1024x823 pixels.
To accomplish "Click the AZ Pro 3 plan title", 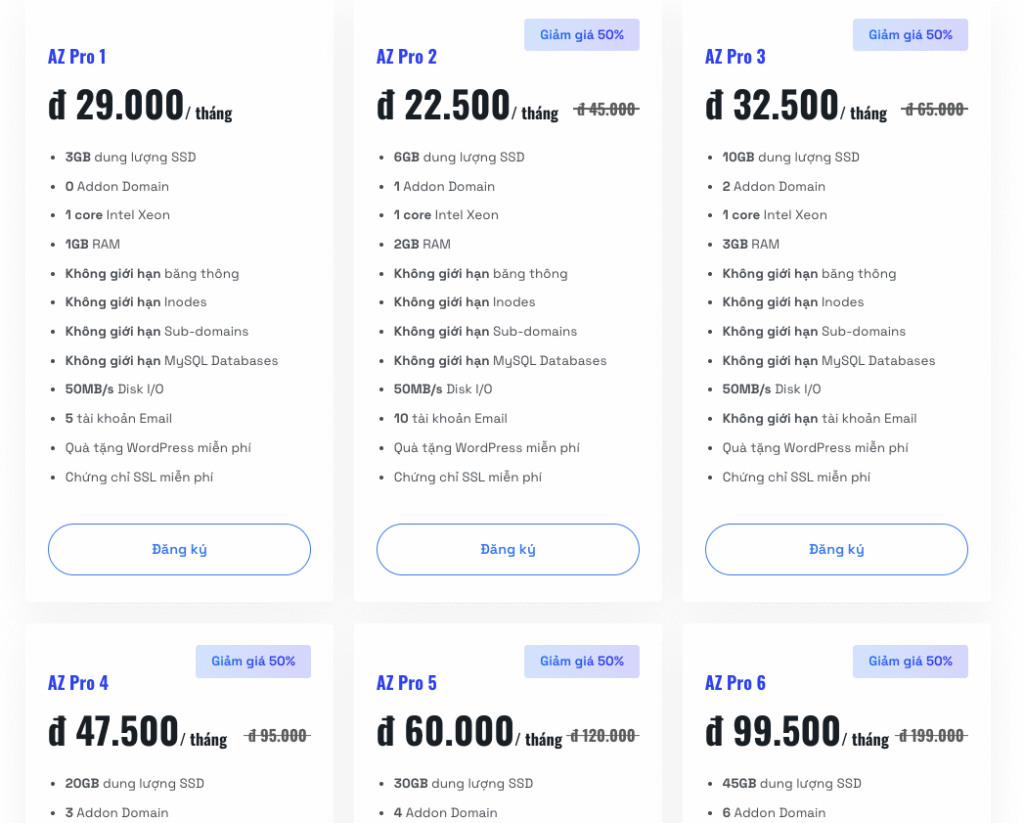I will click(x=735, y=56).
